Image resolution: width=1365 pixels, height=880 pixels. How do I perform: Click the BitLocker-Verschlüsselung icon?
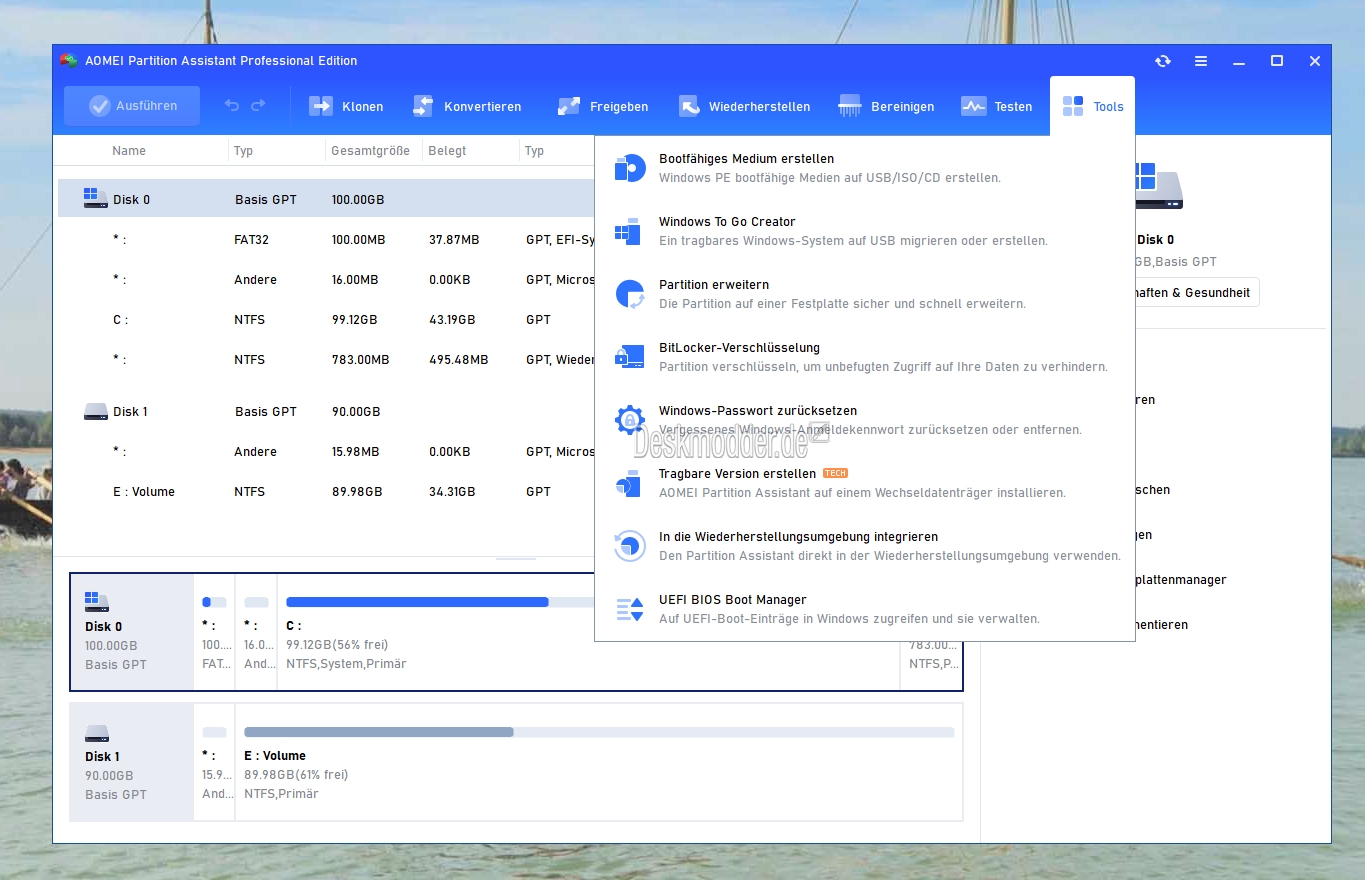tap(629, 357)
